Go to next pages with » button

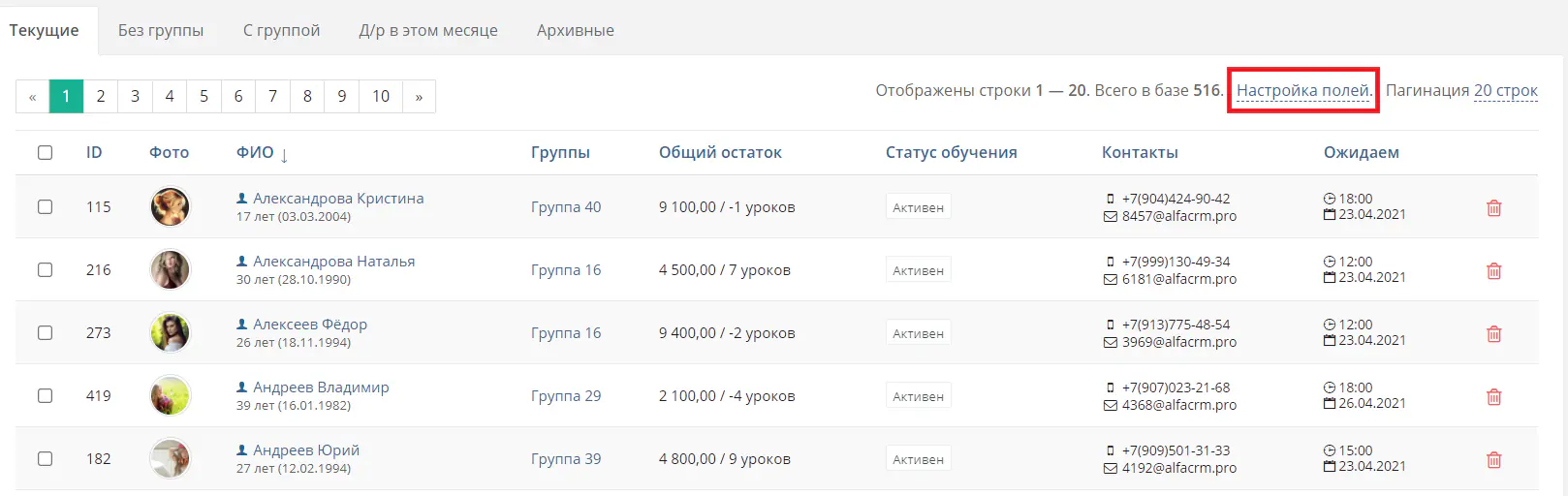coord(419,96)
